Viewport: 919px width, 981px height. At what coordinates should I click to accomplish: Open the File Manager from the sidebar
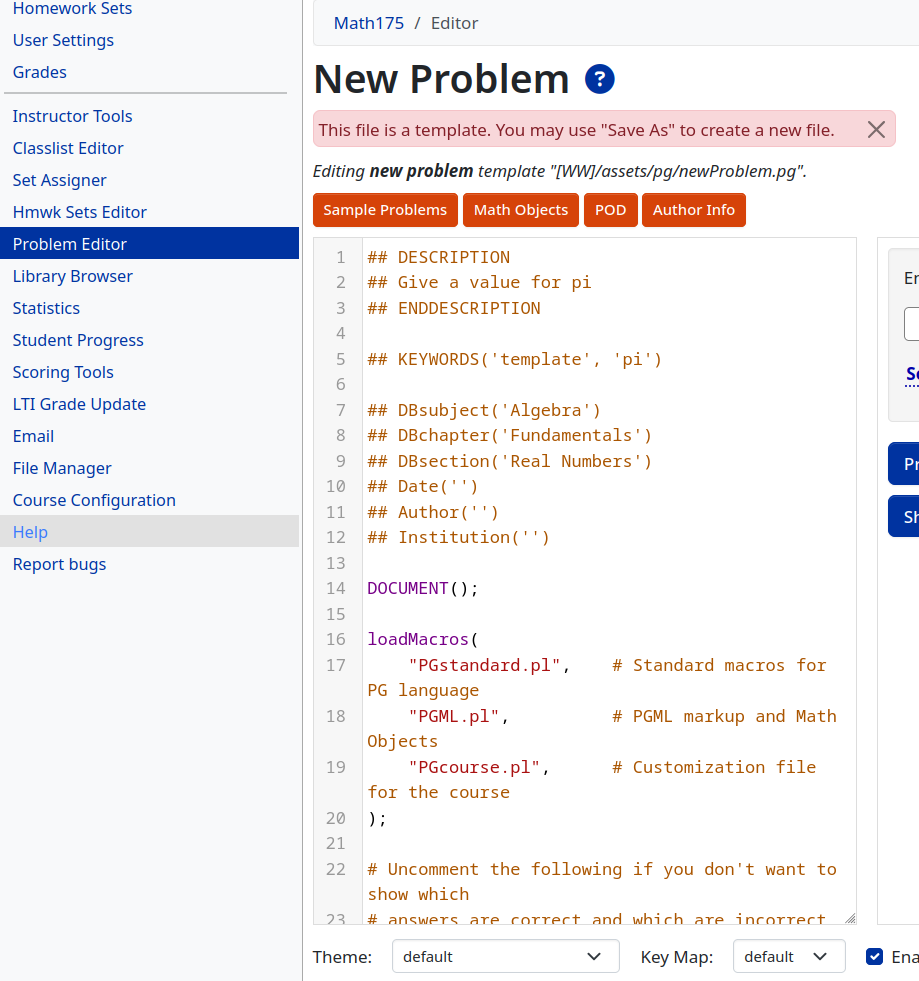(63, 468)
